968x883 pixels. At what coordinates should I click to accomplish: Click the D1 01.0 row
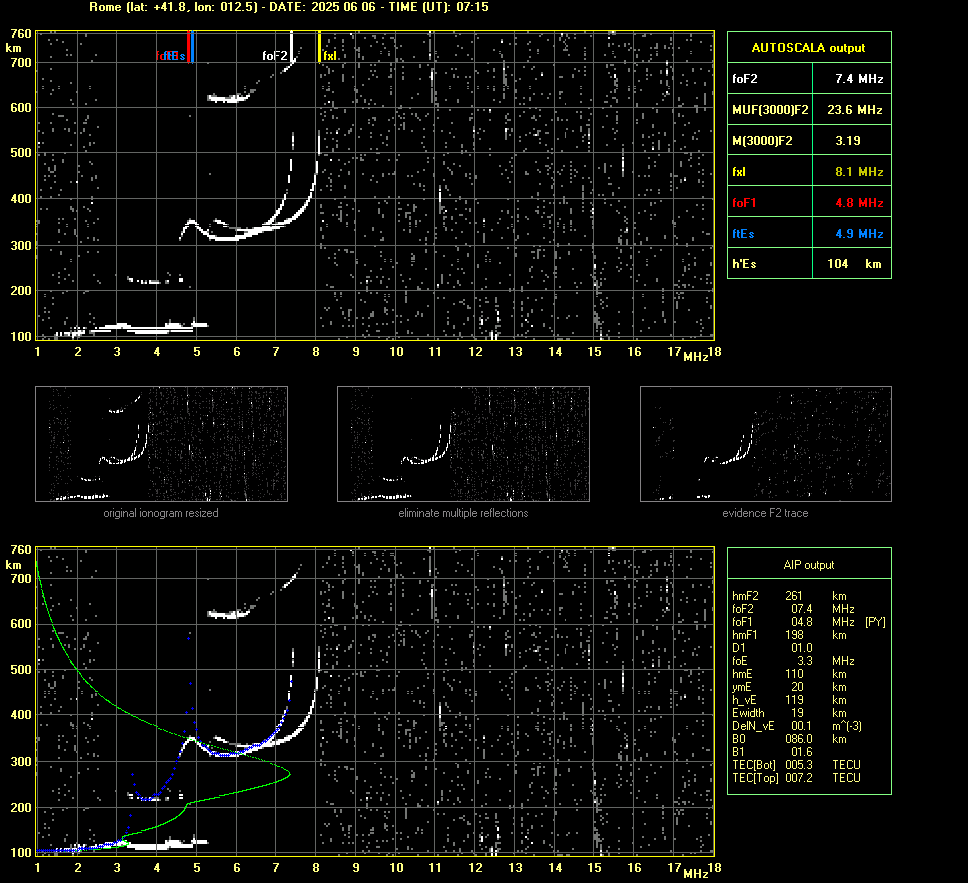pyautogui.click(x=772, y=648)
